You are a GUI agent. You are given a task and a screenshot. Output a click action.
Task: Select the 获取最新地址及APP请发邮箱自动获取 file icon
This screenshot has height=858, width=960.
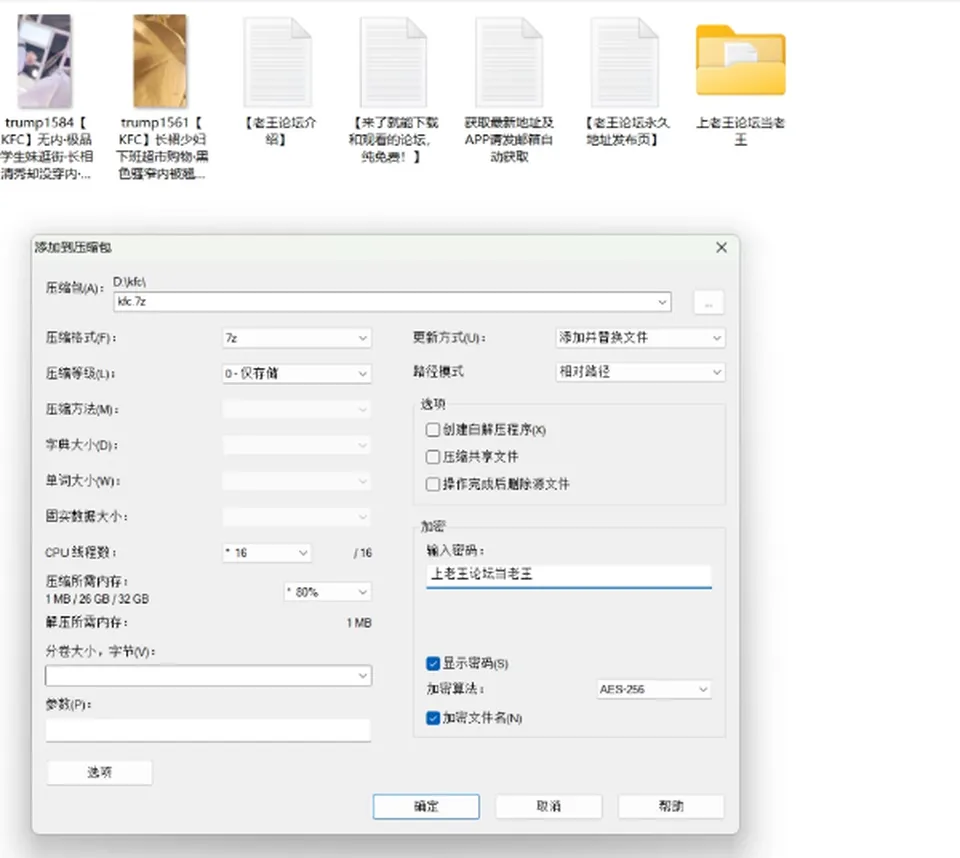click(509, 62)
